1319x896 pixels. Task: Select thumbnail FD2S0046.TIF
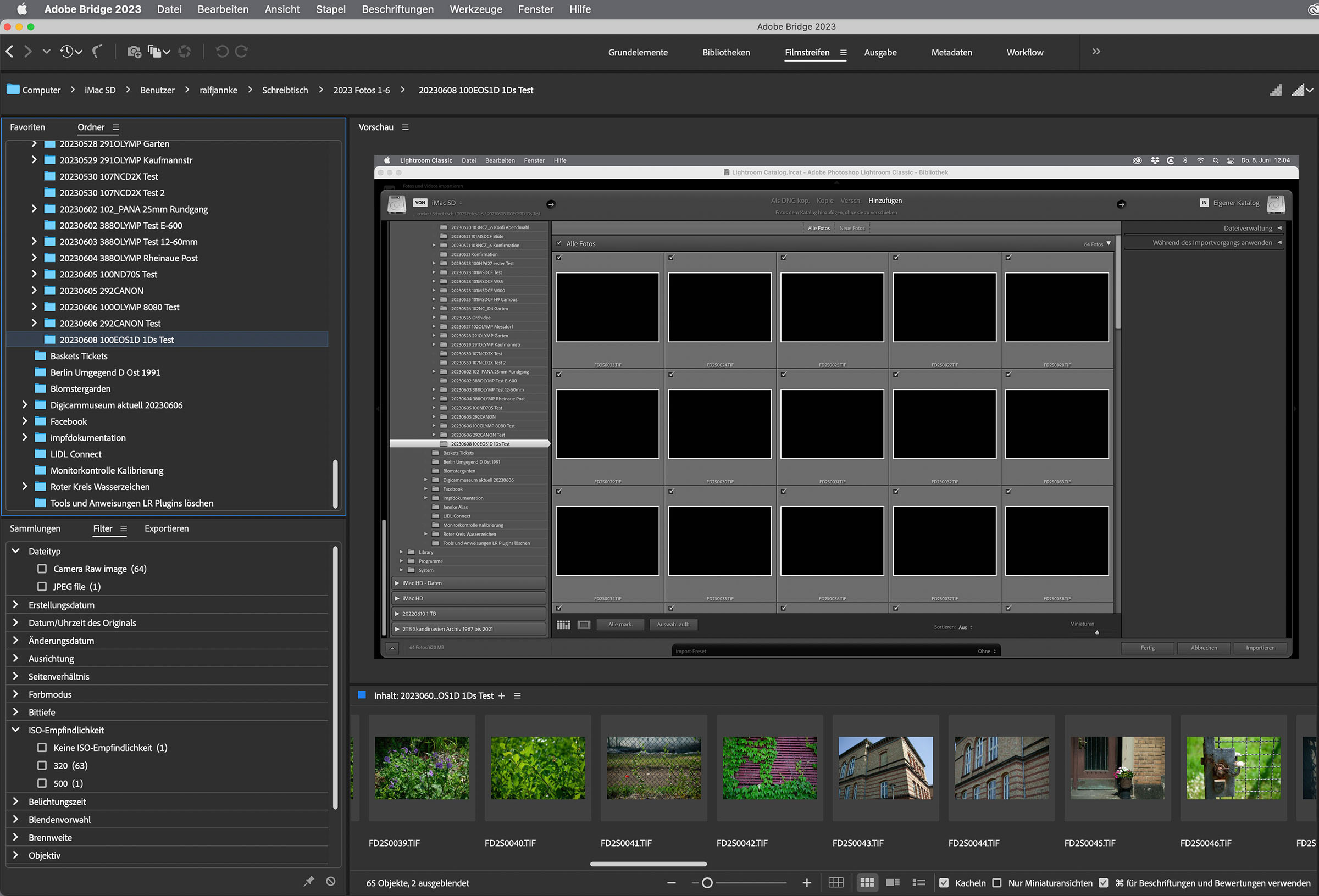point(1233,769)
